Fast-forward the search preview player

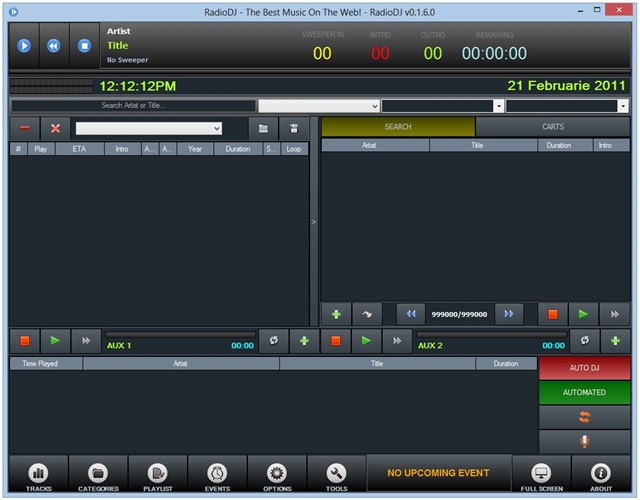(614, 314)
